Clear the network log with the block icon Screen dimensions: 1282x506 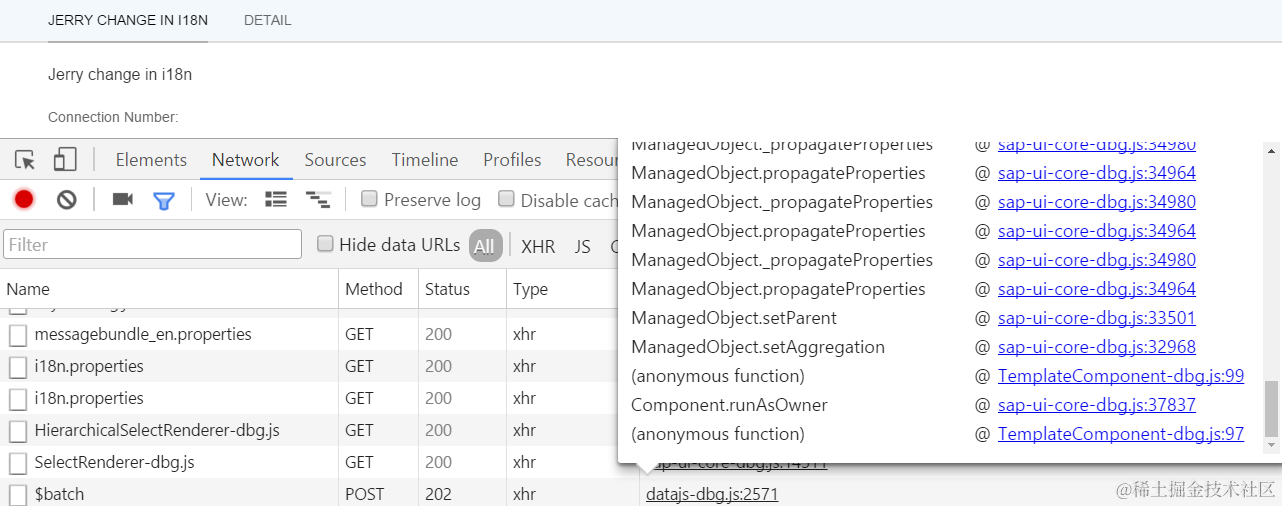point(67,200)
